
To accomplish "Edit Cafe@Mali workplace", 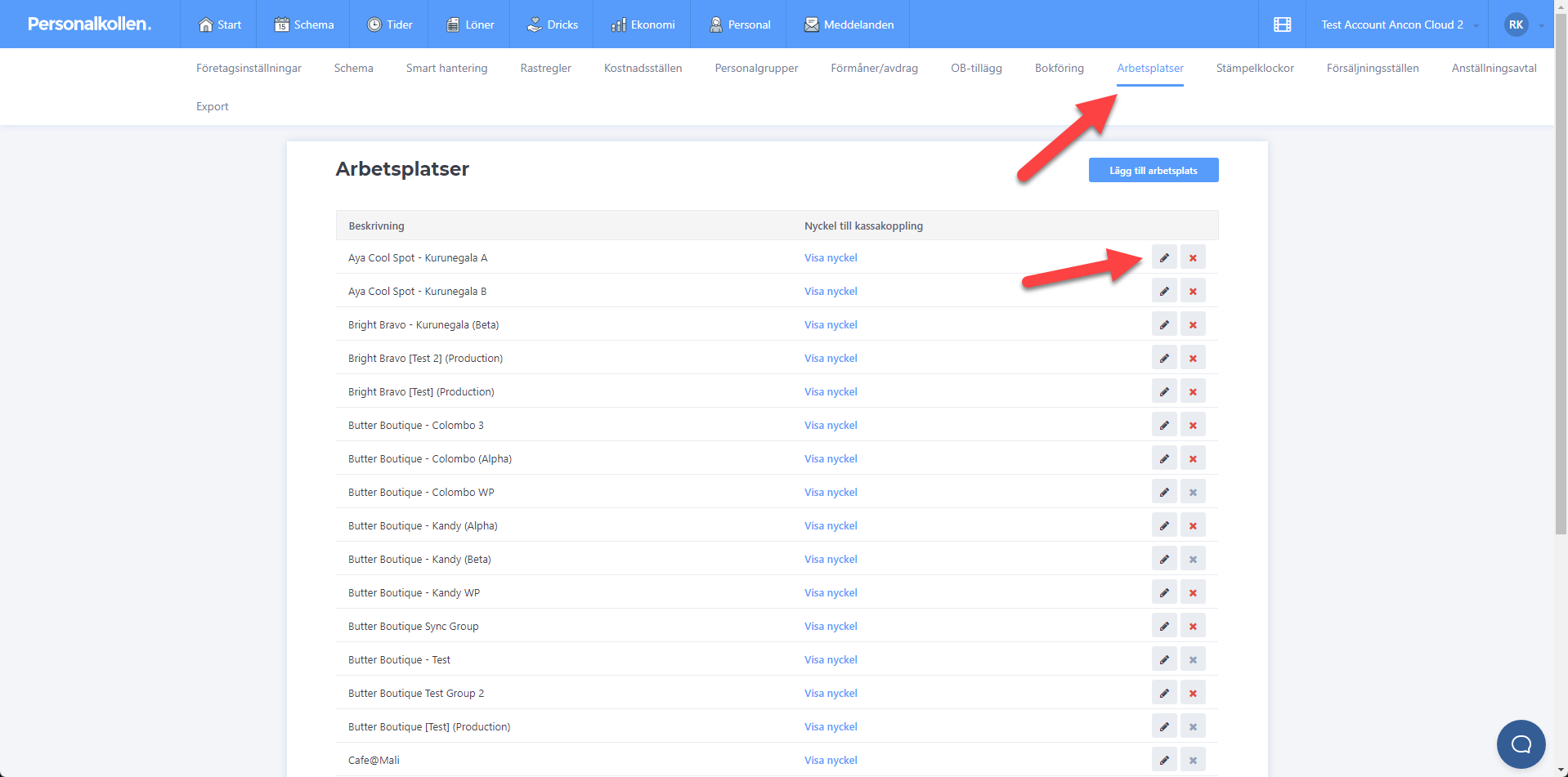I will pyautogui.click(x=1164, y=760).
